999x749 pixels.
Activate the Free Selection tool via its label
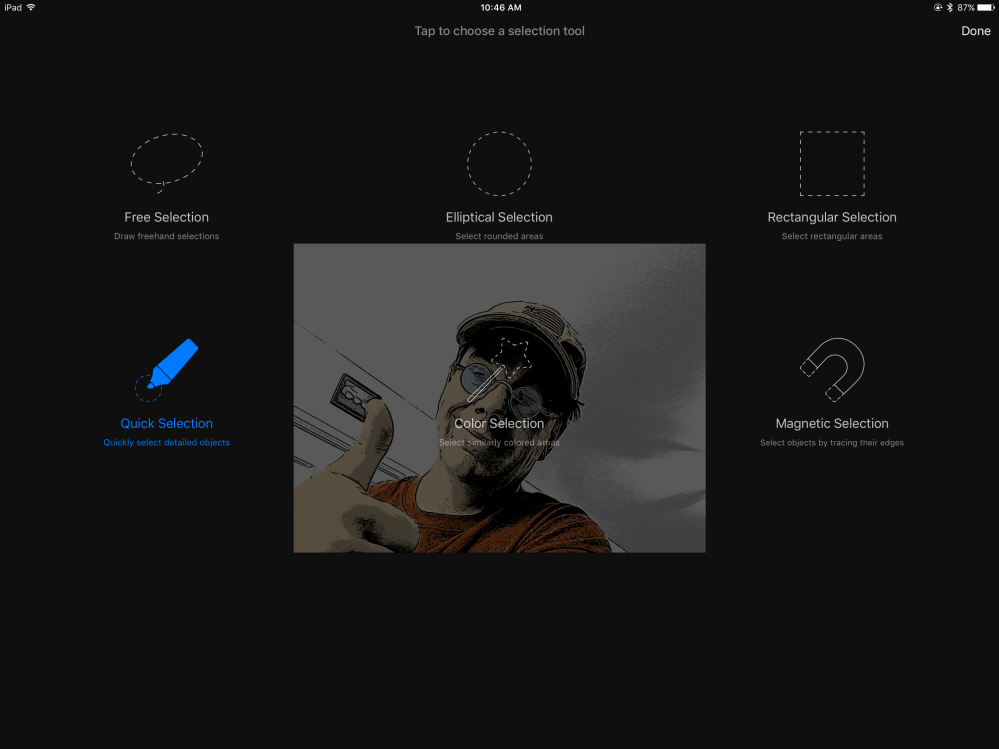(x=166, y=217)
